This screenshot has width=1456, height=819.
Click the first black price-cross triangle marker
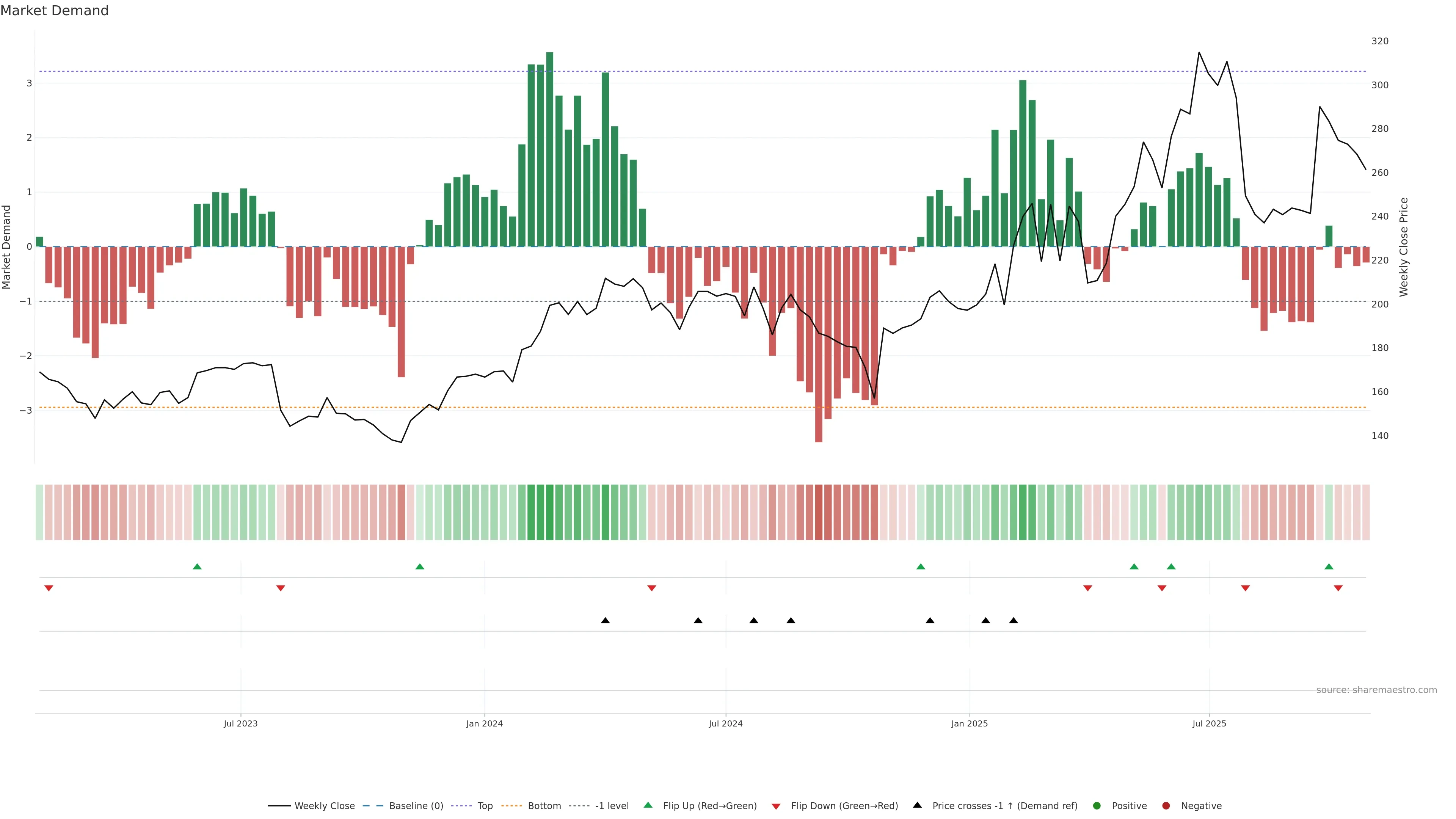606,621
